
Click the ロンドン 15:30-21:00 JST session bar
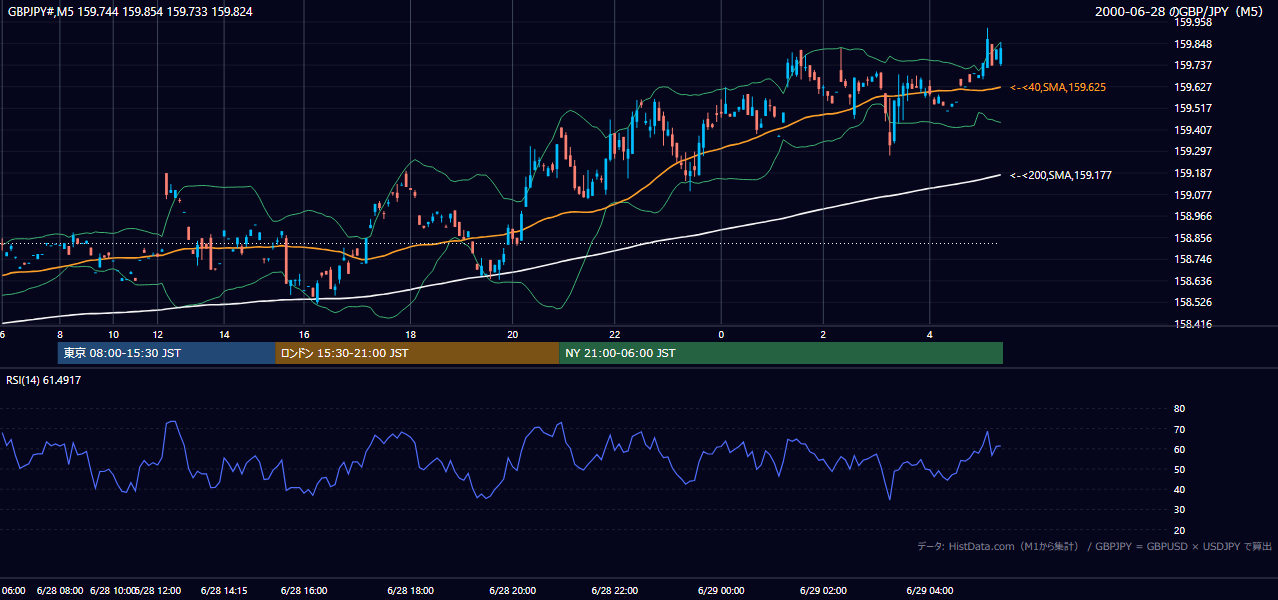click(417, 353)
